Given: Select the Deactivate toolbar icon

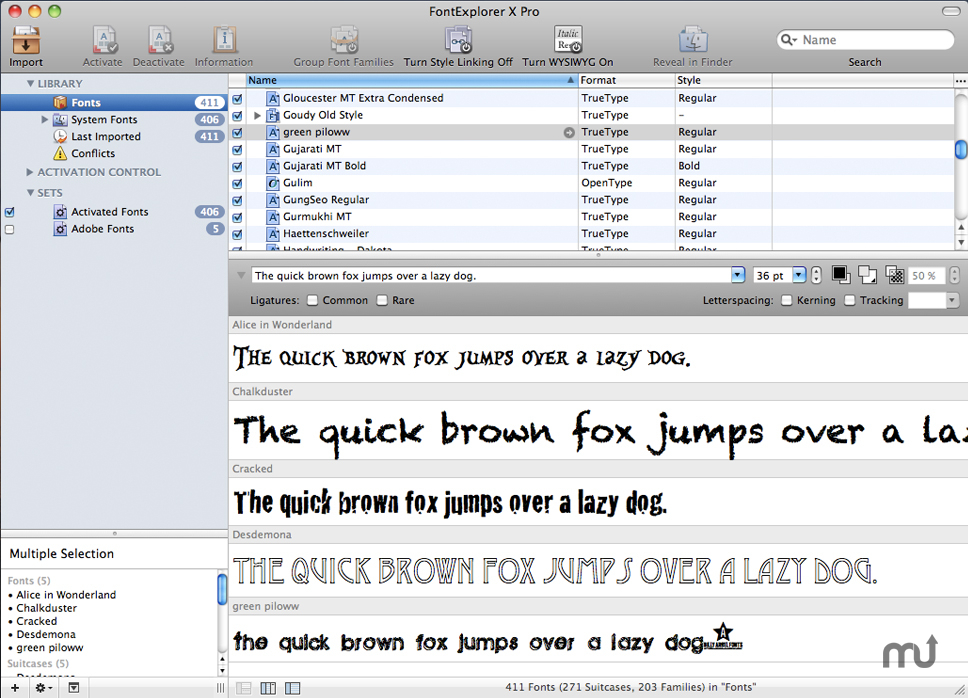Looking at the screenshot, I should [158, 38].
